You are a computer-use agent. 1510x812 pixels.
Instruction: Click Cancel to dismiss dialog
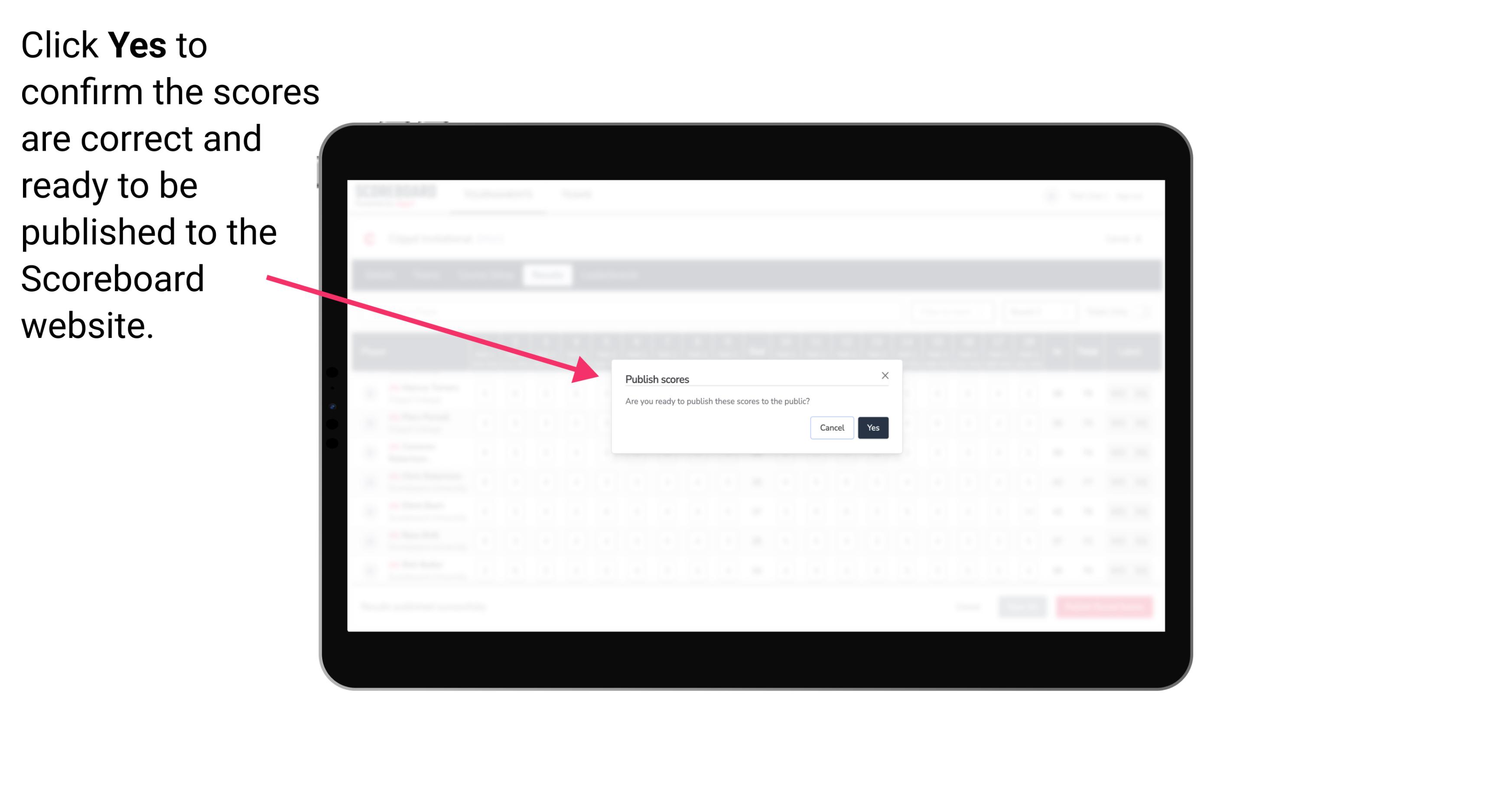point(832,427)
